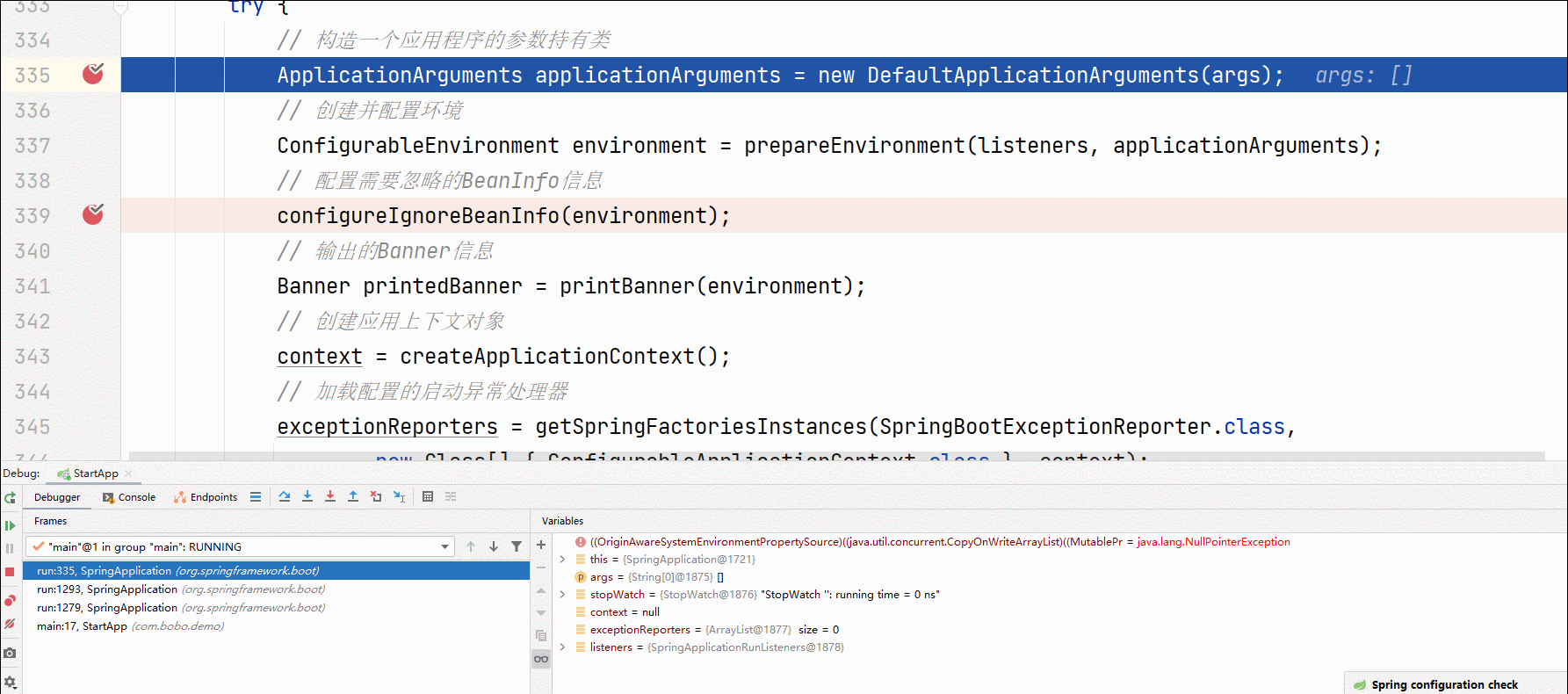Expand the stopWatch variable node

[562, 595]
